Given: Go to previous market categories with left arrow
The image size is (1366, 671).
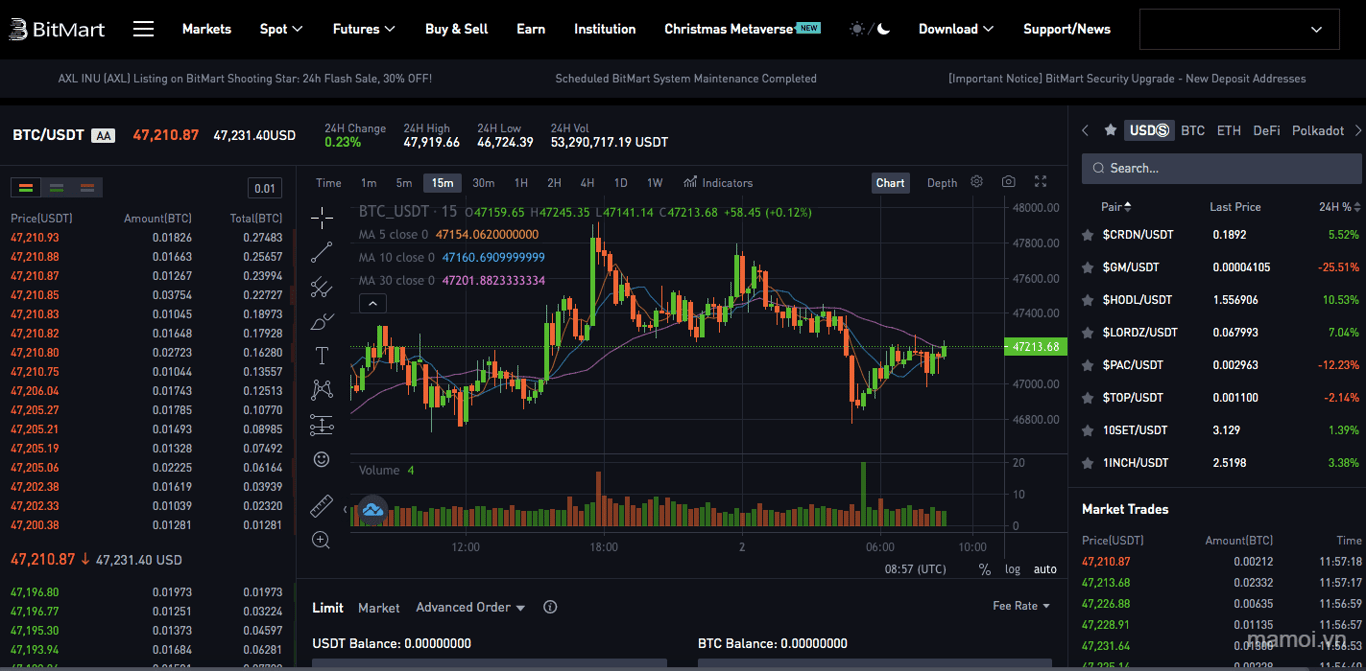Looking at the screenshot, I should pos(1085,131).
